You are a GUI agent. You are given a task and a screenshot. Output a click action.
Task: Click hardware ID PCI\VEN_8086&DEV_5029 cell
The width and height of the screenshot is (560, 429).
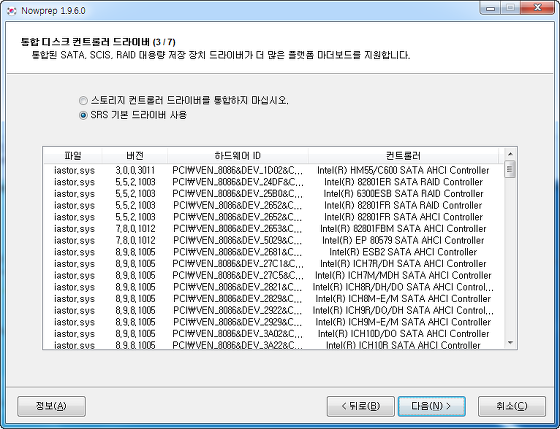(x=238, y=240)
